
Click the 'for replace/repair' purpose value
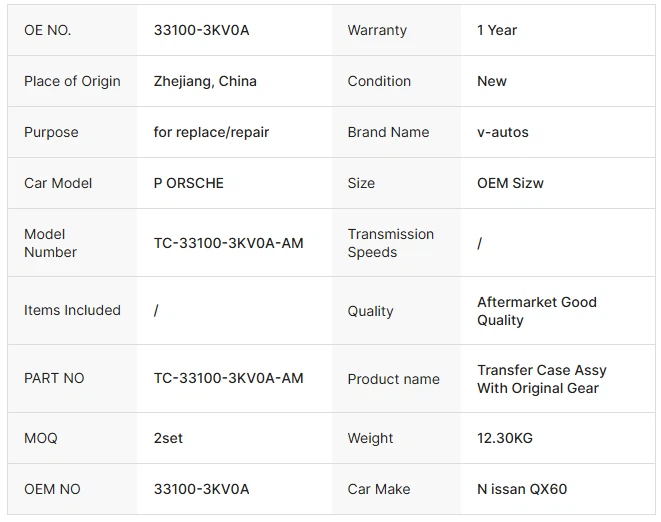(x=211, y=132)
